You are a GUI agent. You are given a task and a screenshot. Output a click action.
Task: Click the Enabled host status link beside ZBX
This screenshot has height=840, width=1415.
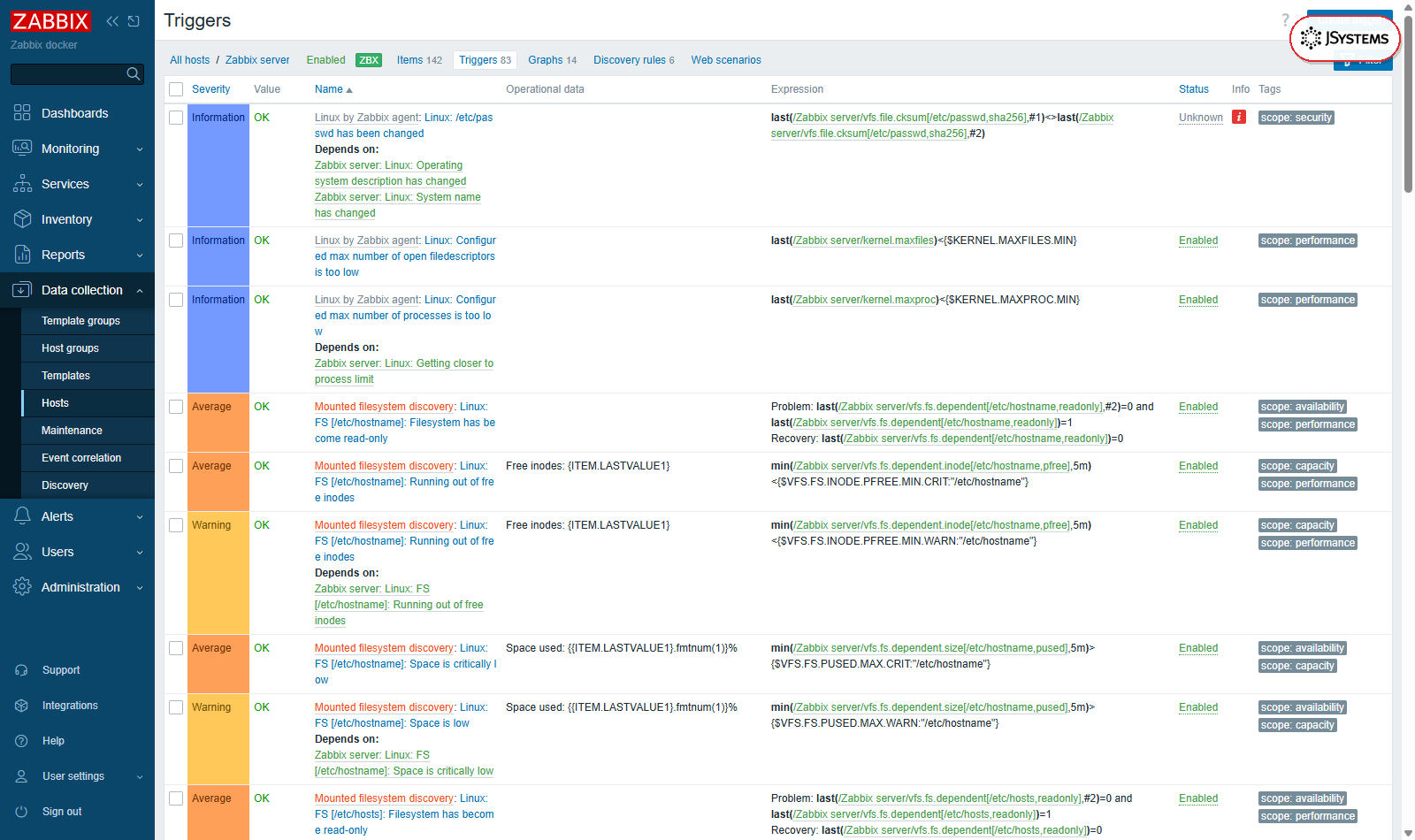click(325, 60)
